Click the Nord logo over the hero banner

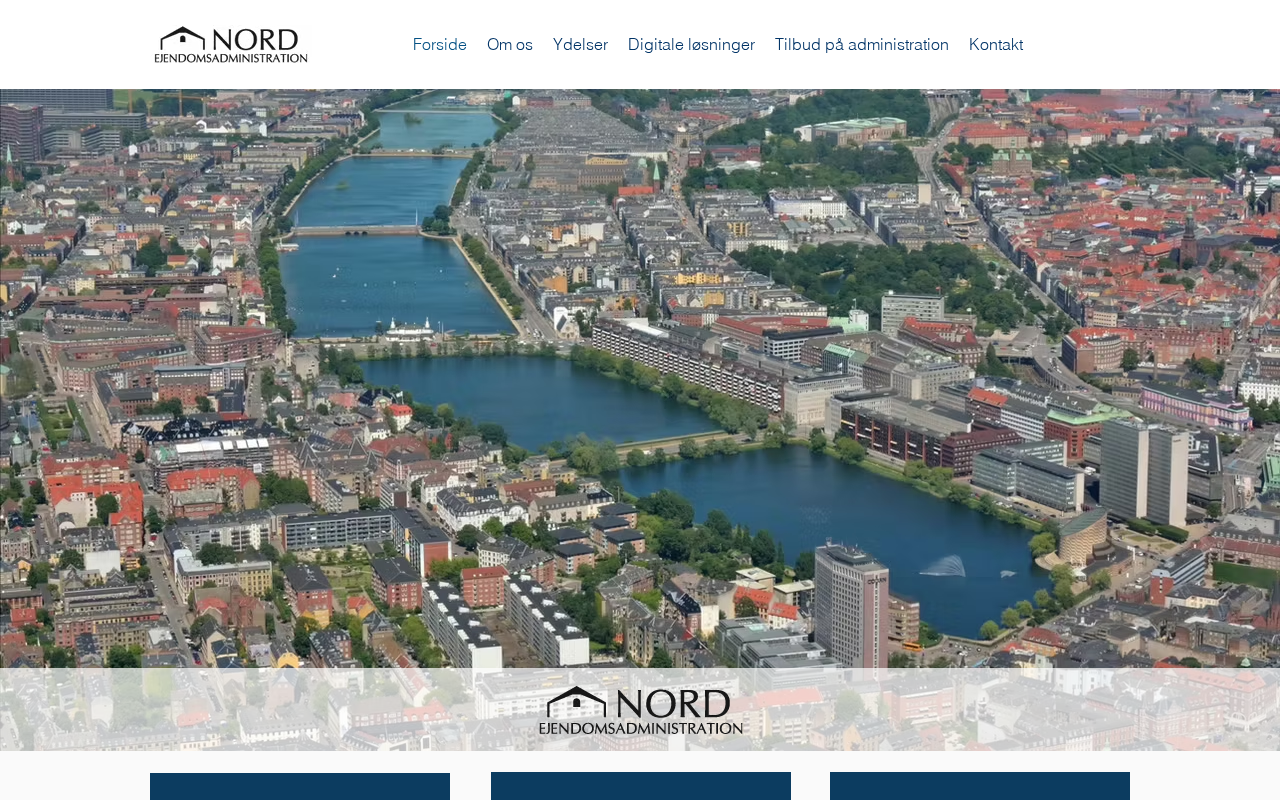641,710
